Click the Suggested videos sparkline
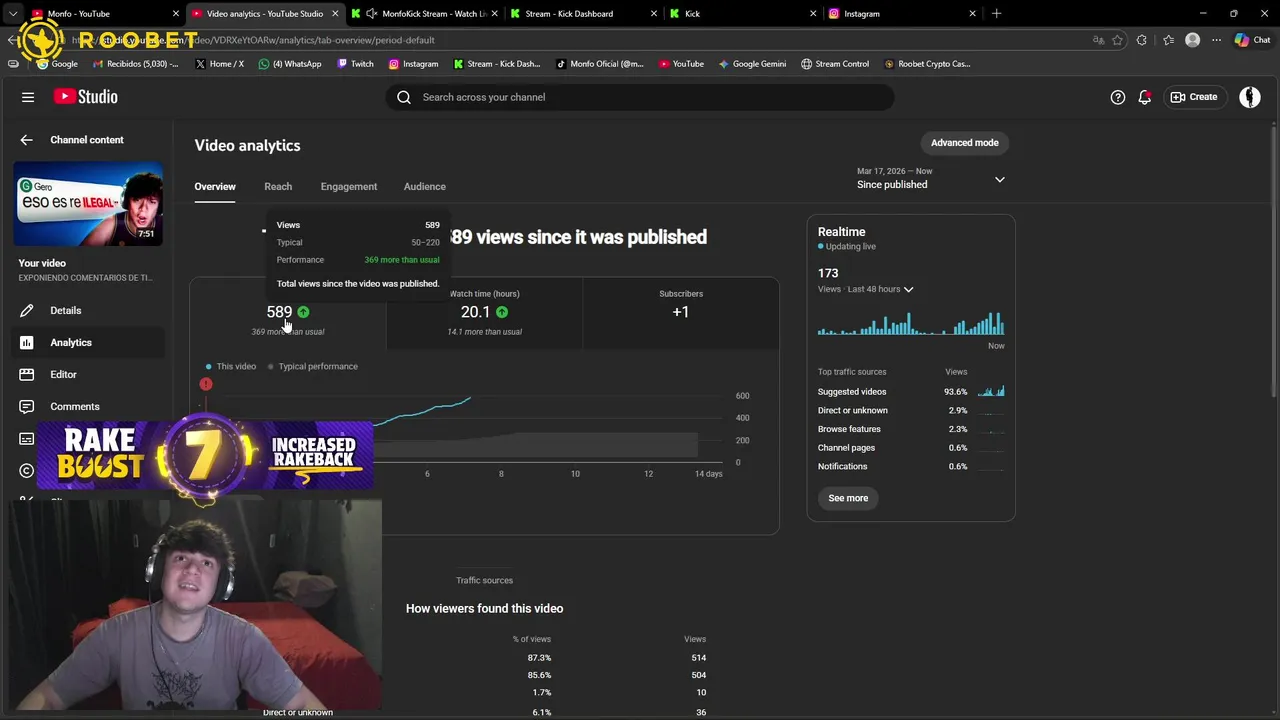This screenshot has height=720, width=1280. (x=991, y=391)
